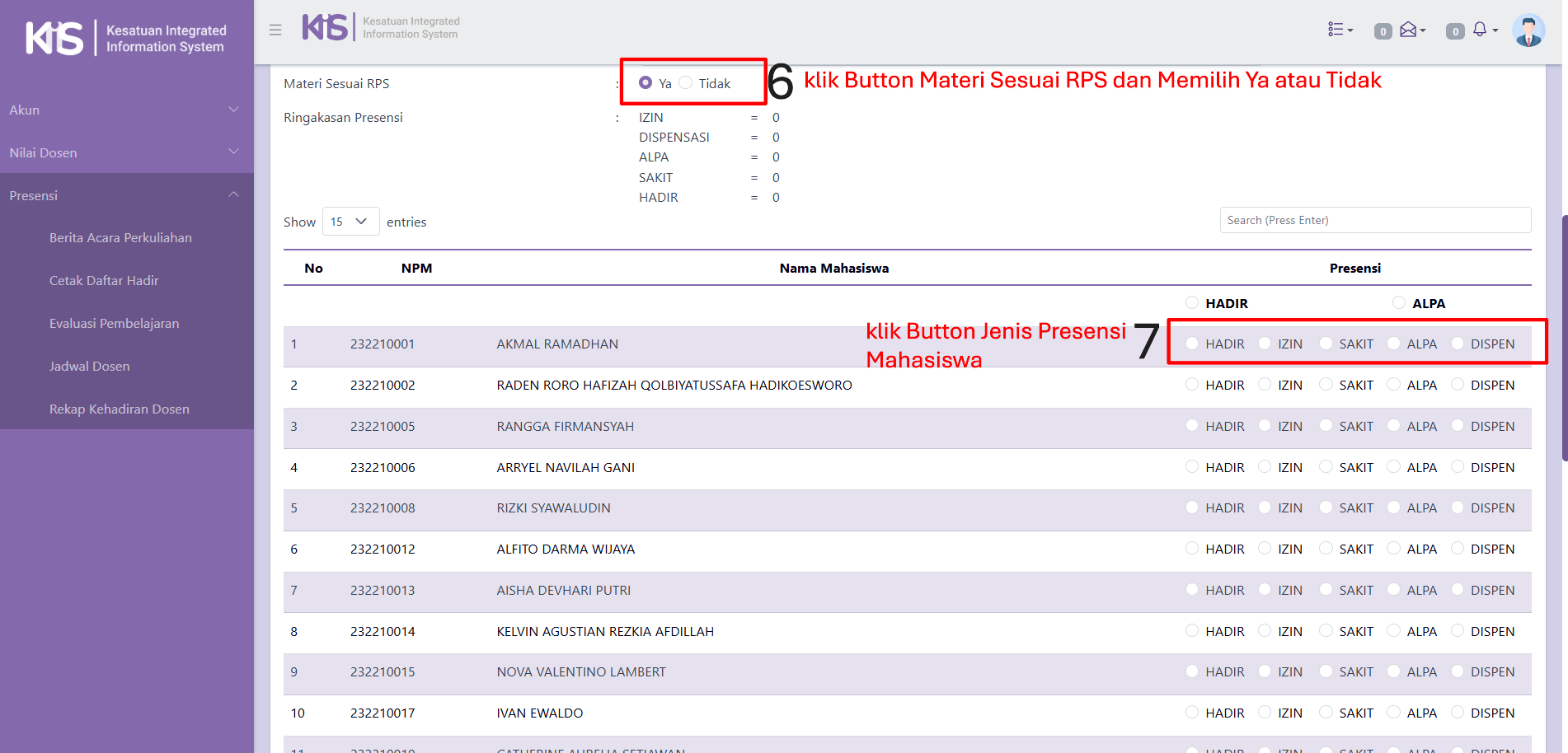Click the user avatar profile picture
This screenshot has width=1568, height=753.
click(x=1528, y=30)
